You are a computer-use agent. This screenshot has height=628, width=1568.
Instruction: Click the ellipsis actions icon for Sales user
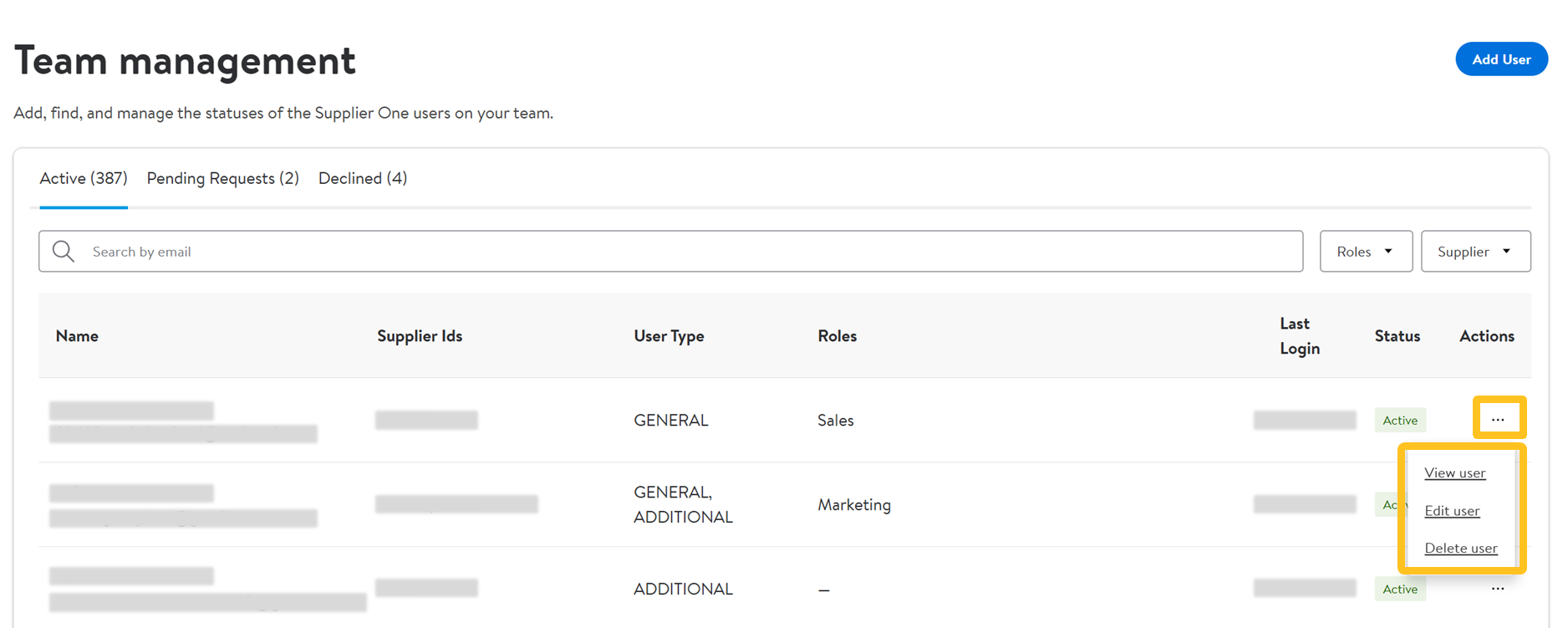(1498, 419)
